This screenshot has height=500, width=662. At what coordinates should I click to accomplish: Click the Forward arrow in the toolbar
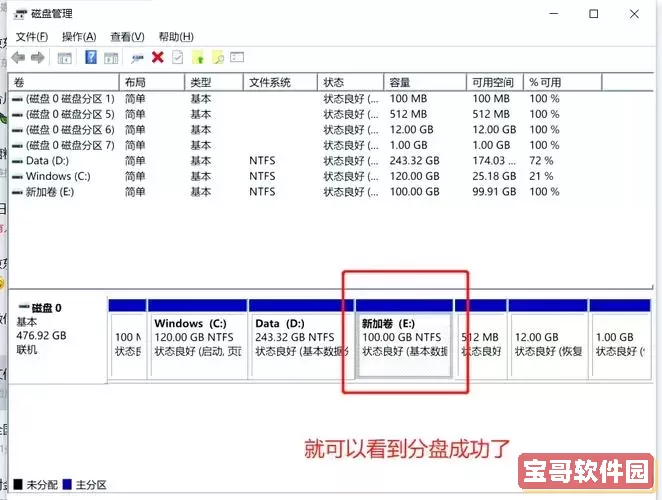38,57
